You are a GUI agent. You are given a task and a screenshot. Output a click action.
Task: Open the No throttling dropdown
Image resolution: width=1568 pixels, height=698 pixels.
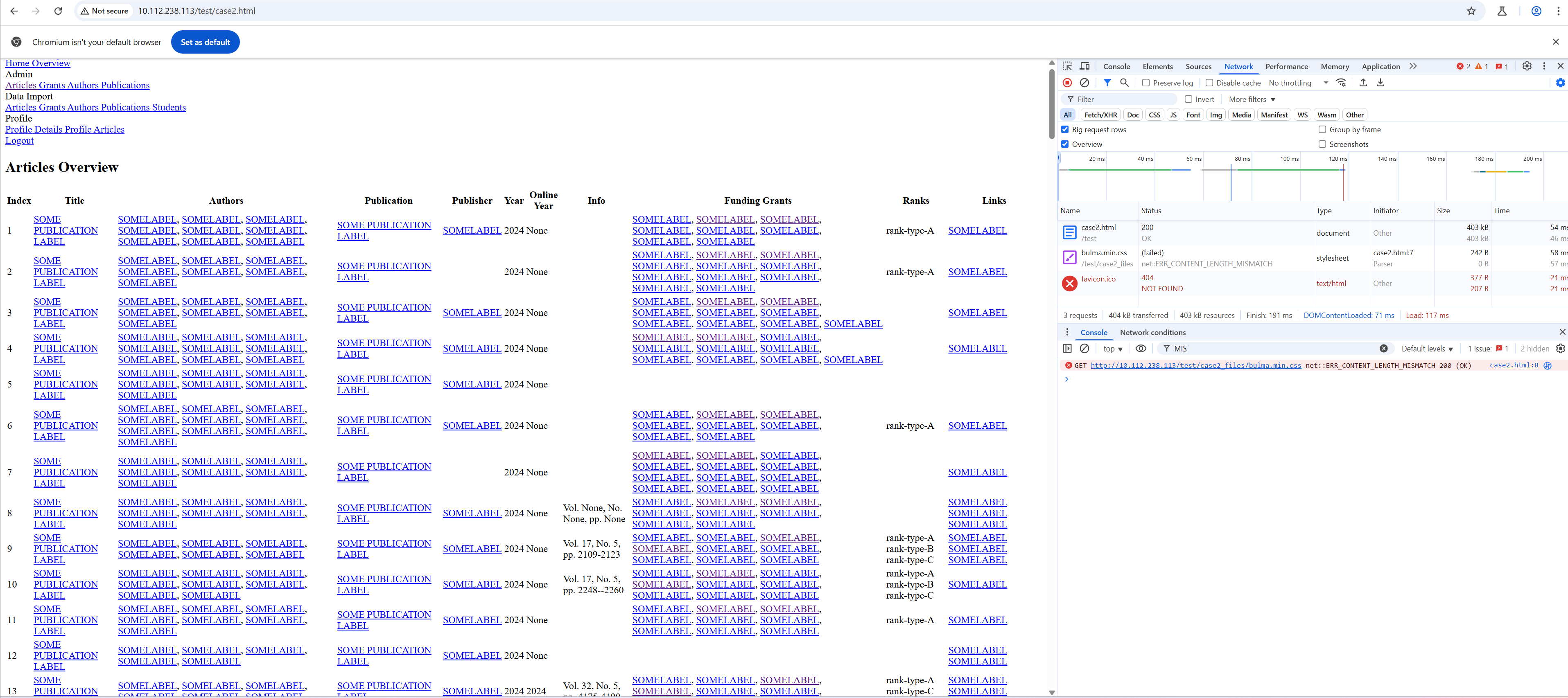pos(1298,83)
